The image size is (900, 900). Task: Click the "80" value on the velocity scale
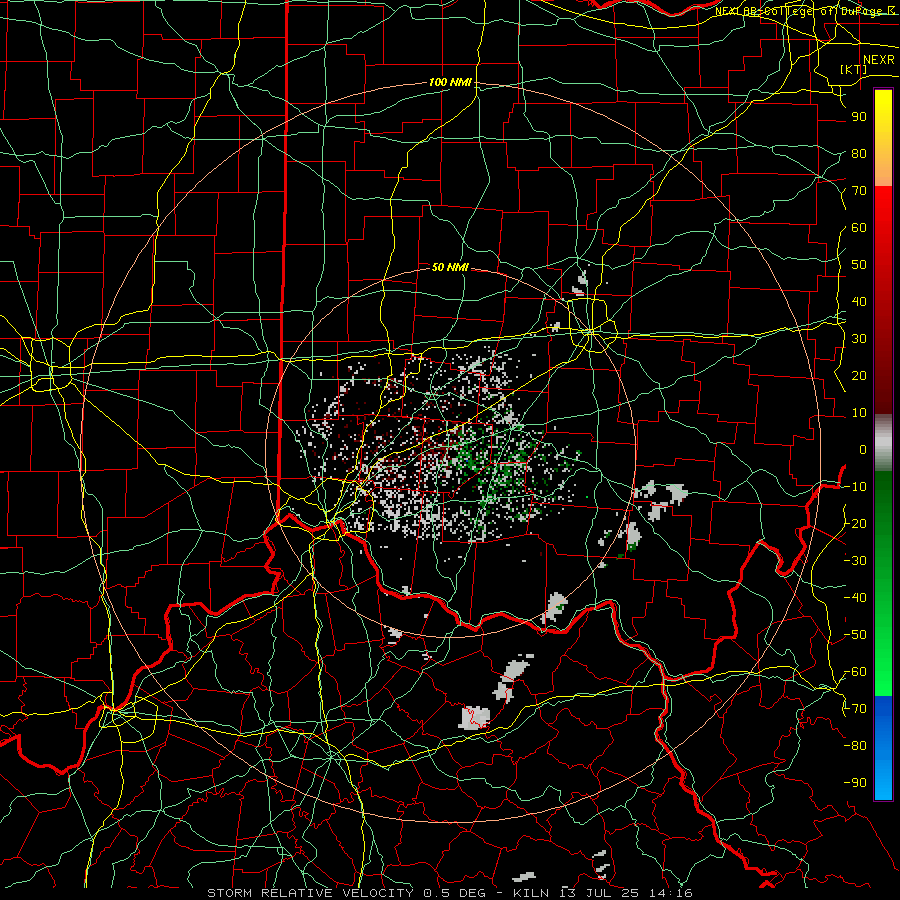click(859, 153)
